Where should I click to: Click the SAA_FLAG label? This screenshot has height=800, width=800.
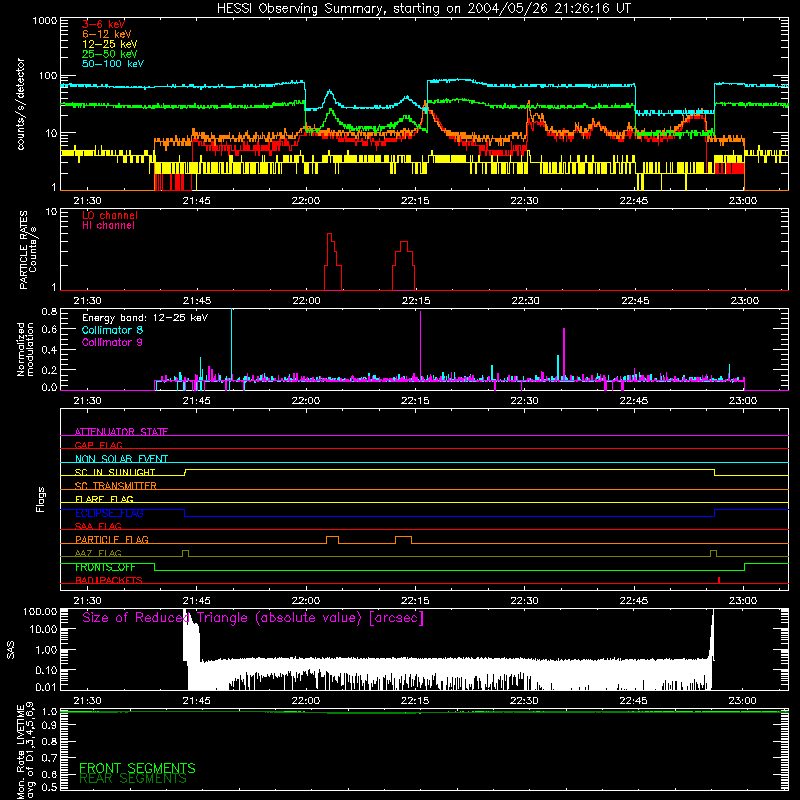(x=98, y=526)
